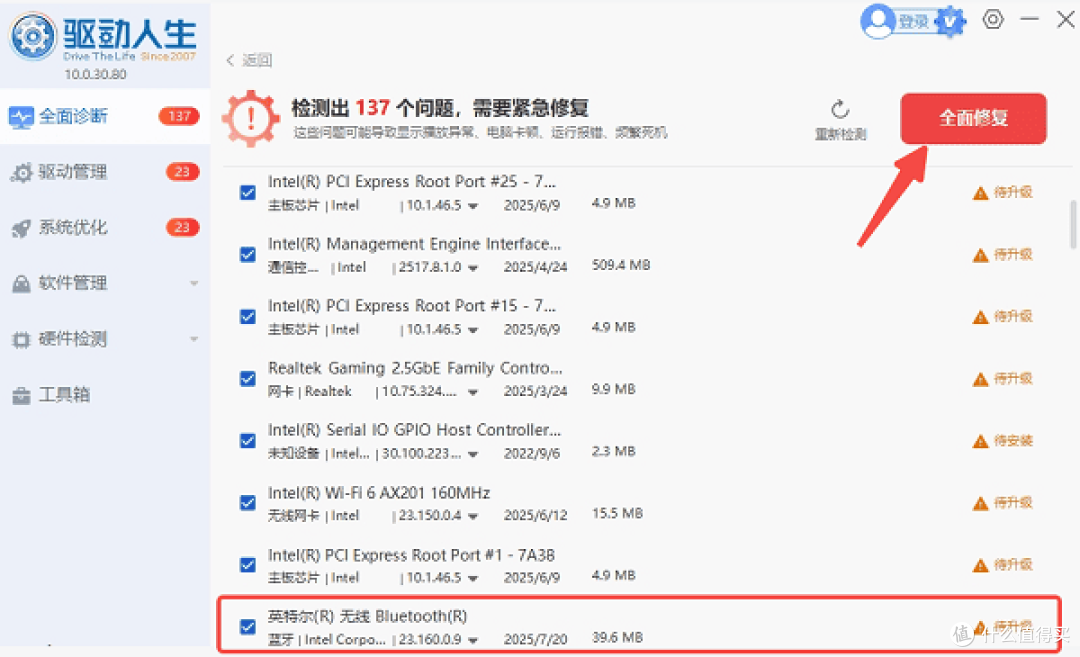Click the 登录 login button
This screenshot has height=657, width=1080.
(x=913, y=22)
